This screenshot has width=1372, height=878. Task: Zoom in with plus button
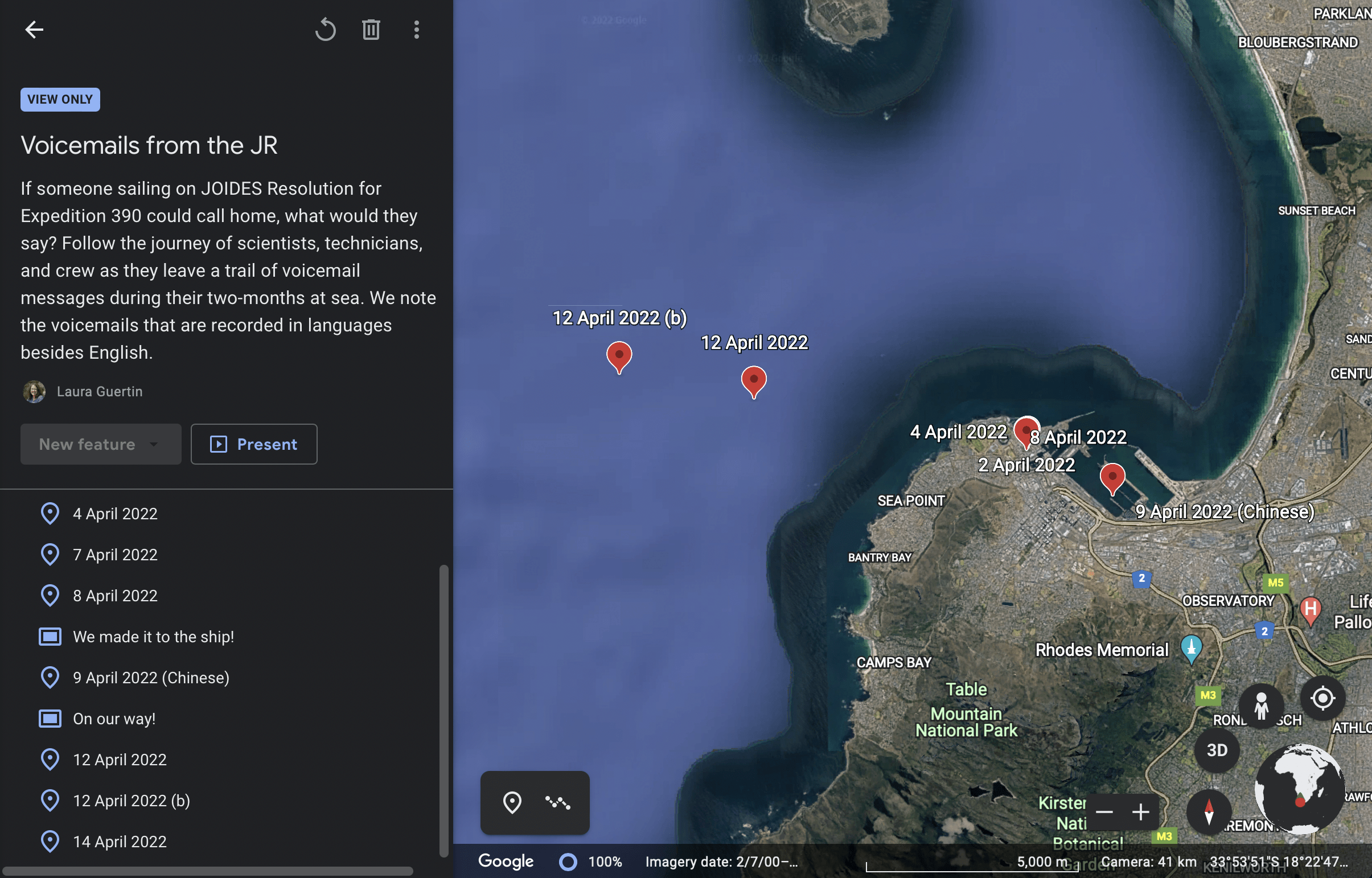coord(1140,812)
